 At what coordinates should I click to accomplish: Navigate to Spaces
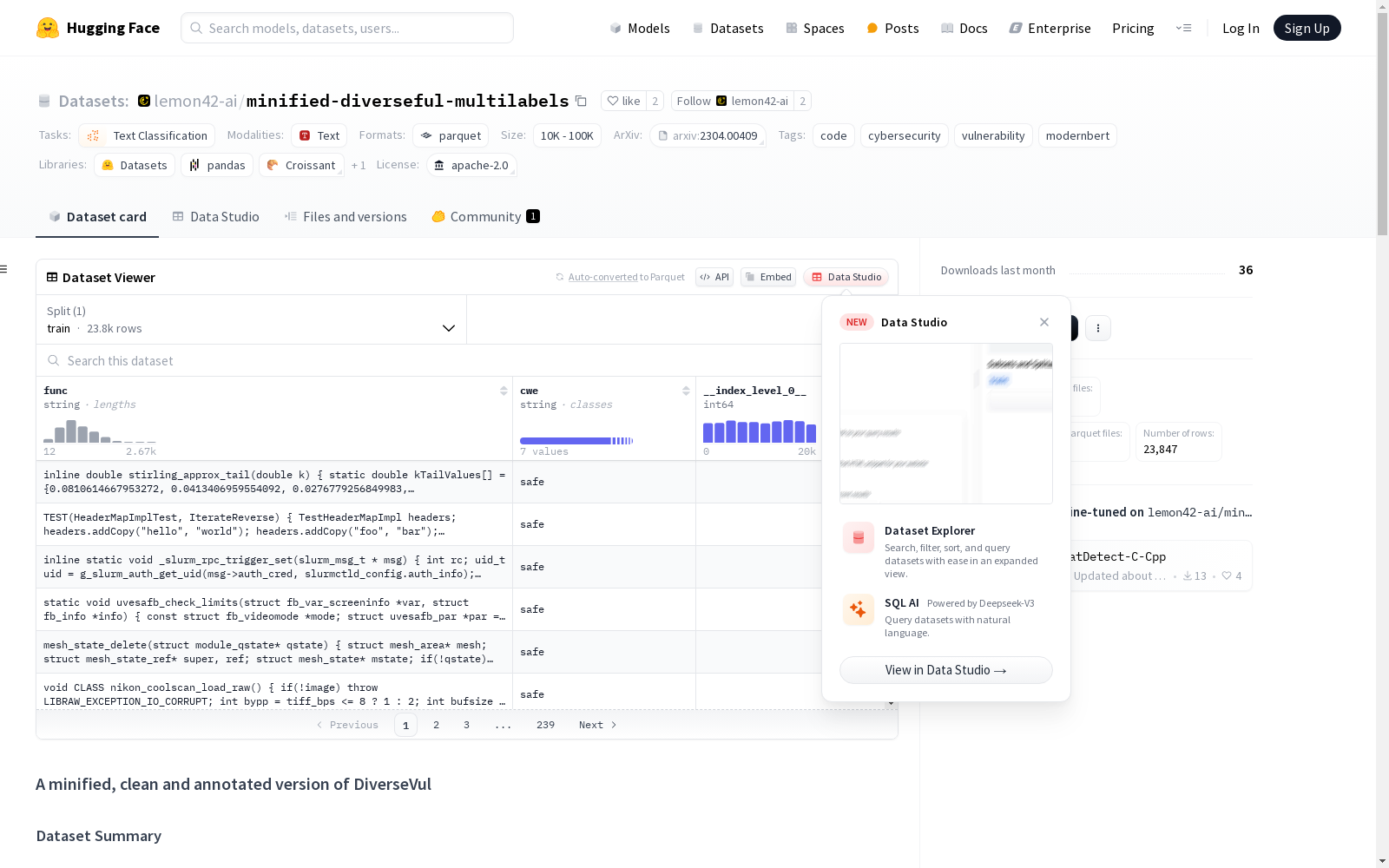[814, 28]
